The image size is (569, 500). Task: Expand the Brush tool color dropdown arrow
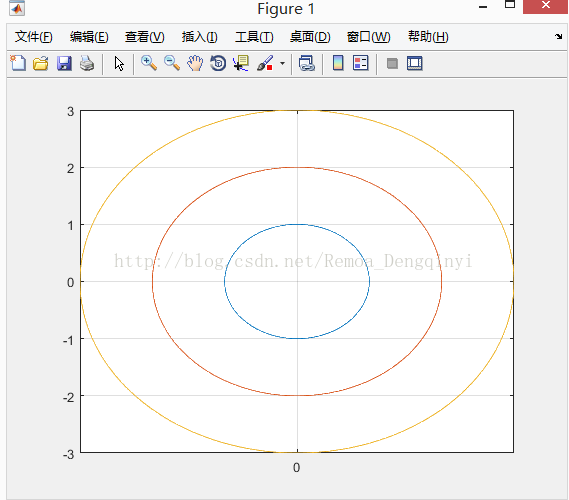pos(282,63)
